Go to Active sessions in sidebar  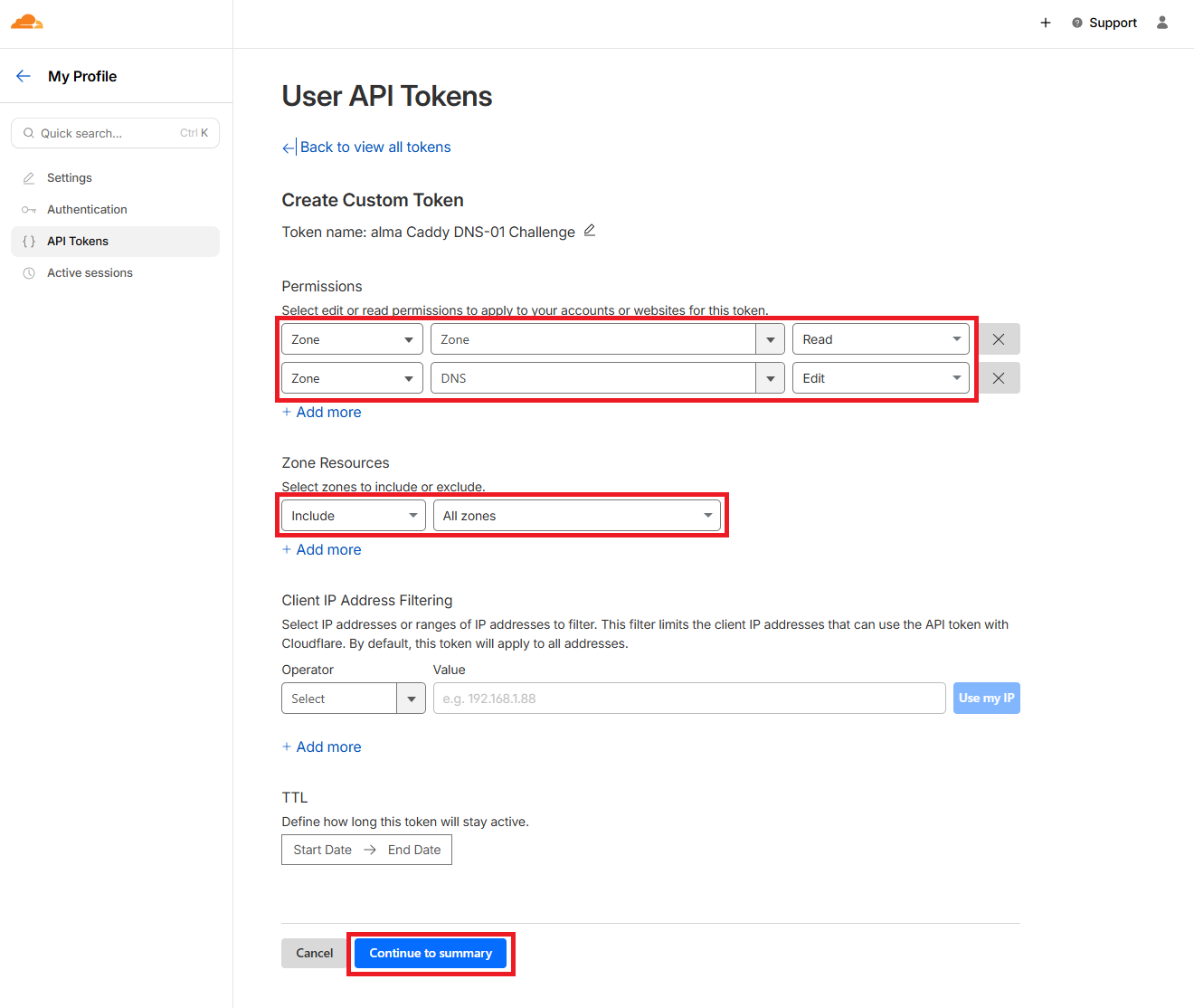90,273
